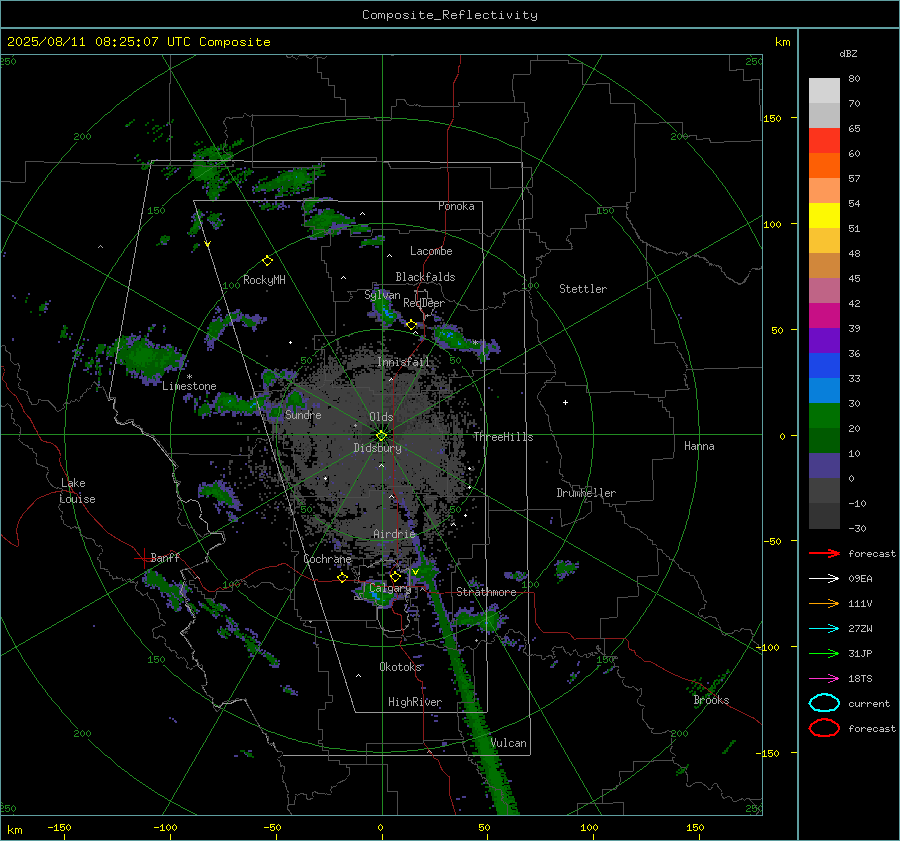This screenshot has width=900, height=841.
Task: Click the bright green 20-30 dBZ swatch
Action: (824, 416)
